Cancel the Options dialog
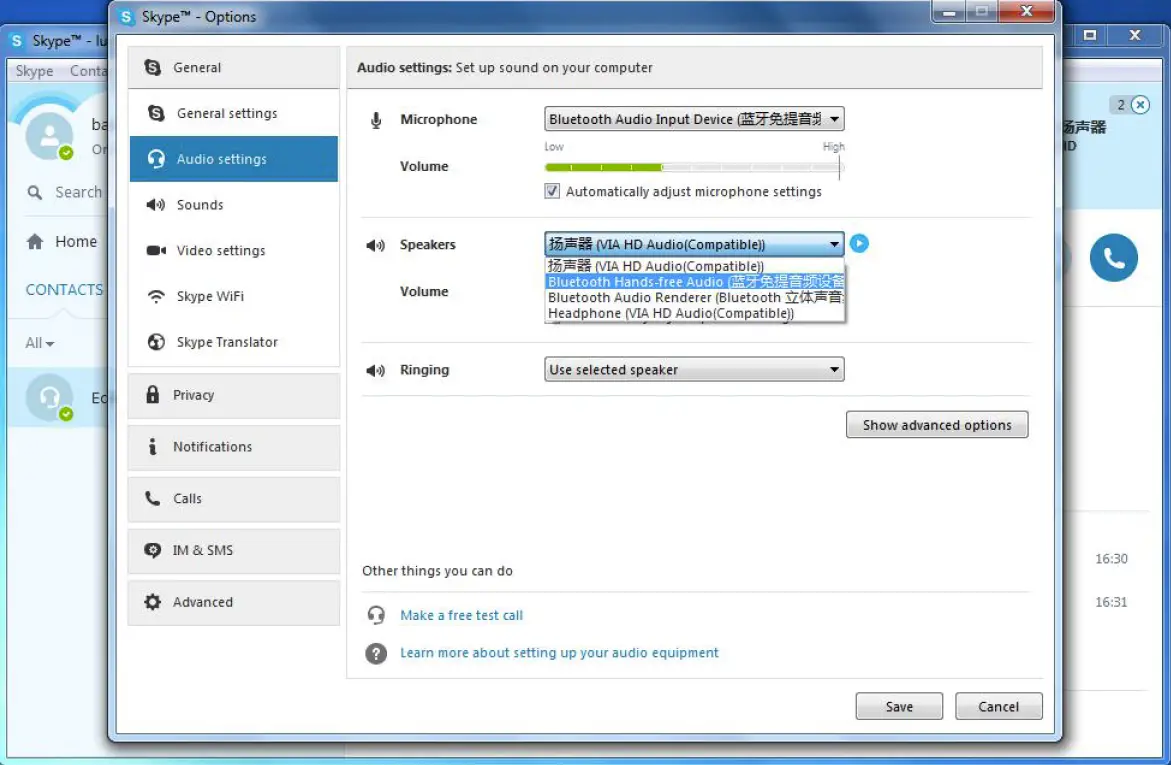1171x765 pixels. [998, 707]
